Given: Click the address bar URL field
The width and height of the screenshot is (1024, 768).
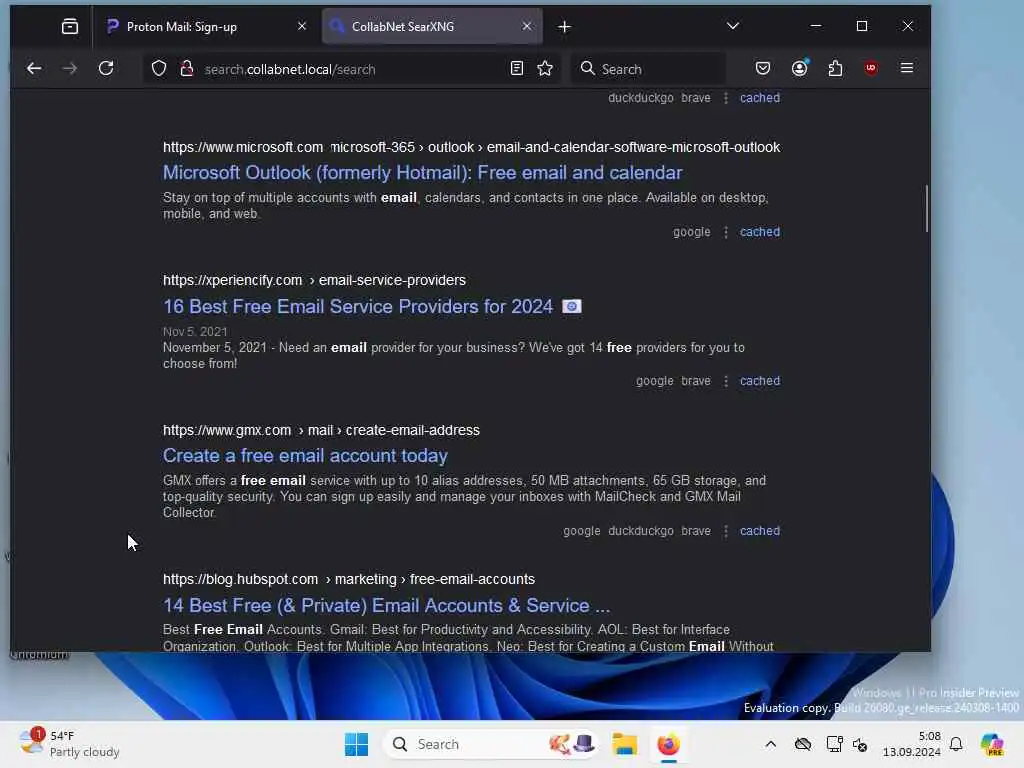Looking at the screenshot, I should (x=353, y=69).
